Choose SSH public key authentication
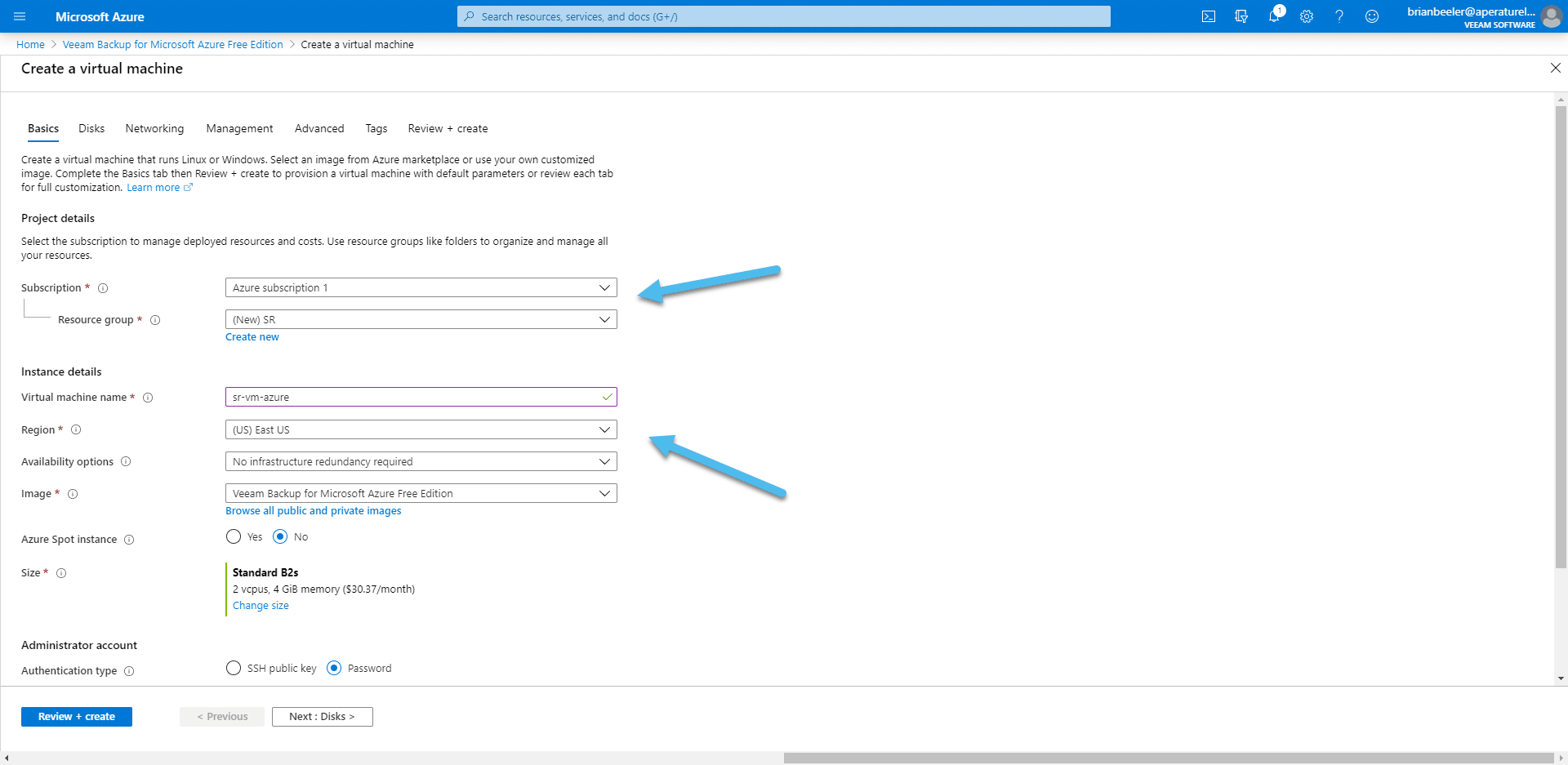1568x765 pixels. pos(234,668)
